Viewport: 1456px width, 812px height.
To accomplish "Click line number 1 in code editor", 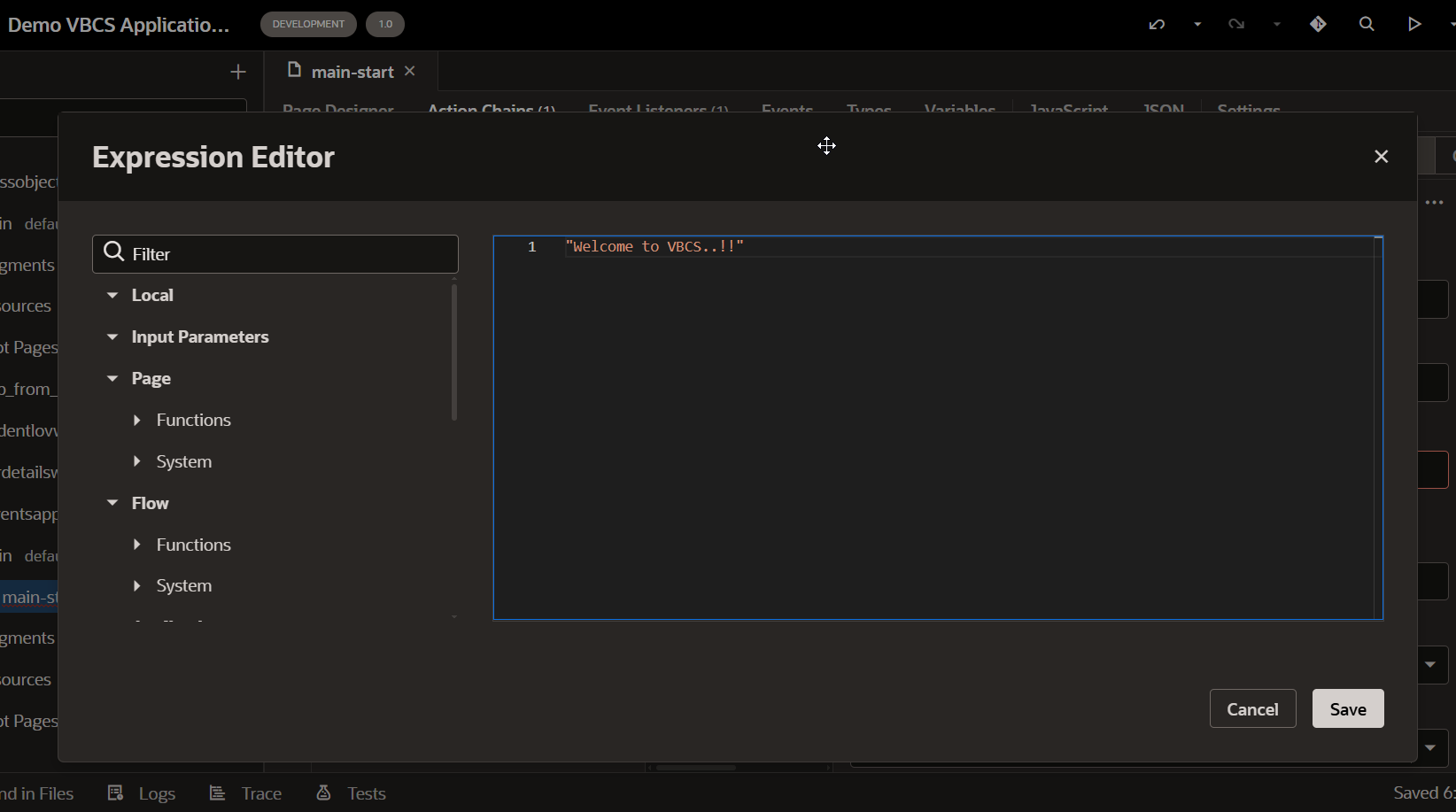I will [532, 247].
